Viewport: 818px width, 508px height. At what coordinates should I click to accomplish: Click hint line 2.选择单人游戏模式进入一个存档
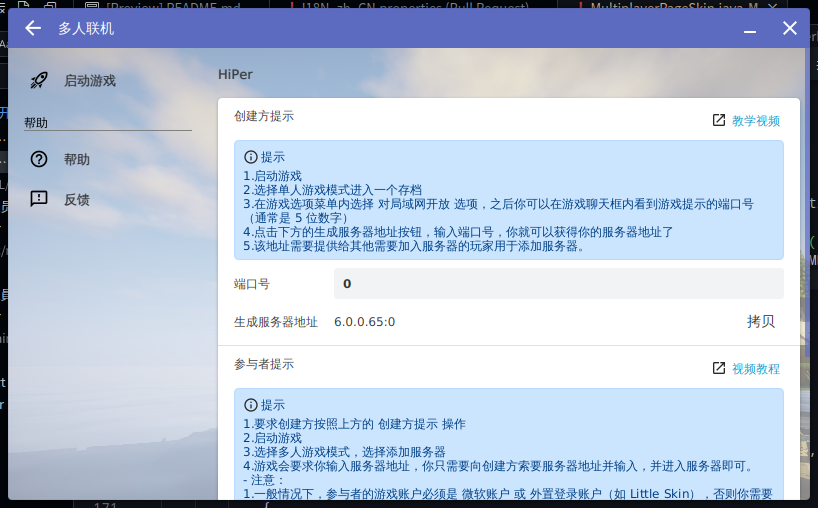pyautogui.click(x=332, y=190)
